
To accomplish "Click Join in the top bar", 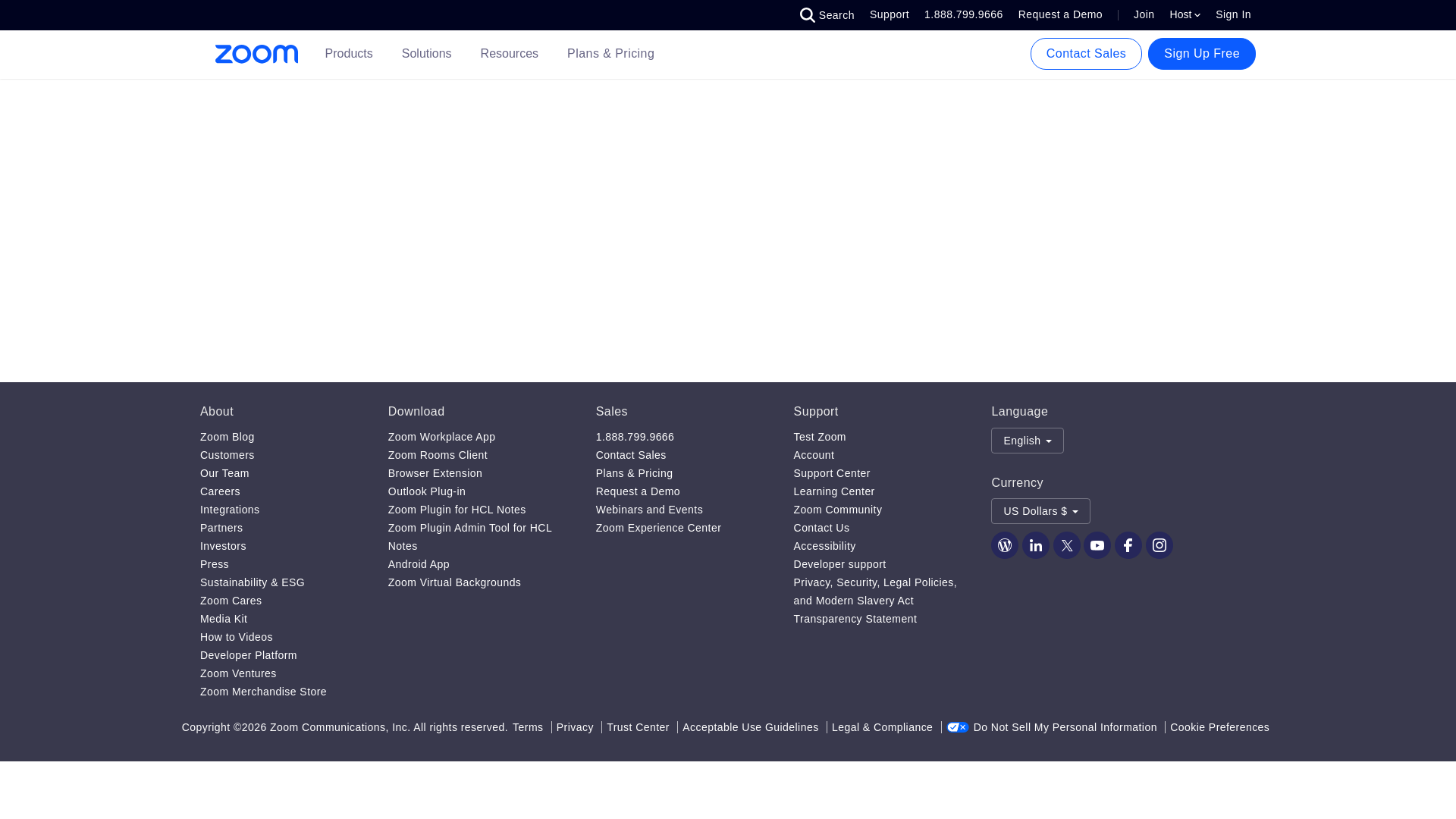I will [1144, 15].
